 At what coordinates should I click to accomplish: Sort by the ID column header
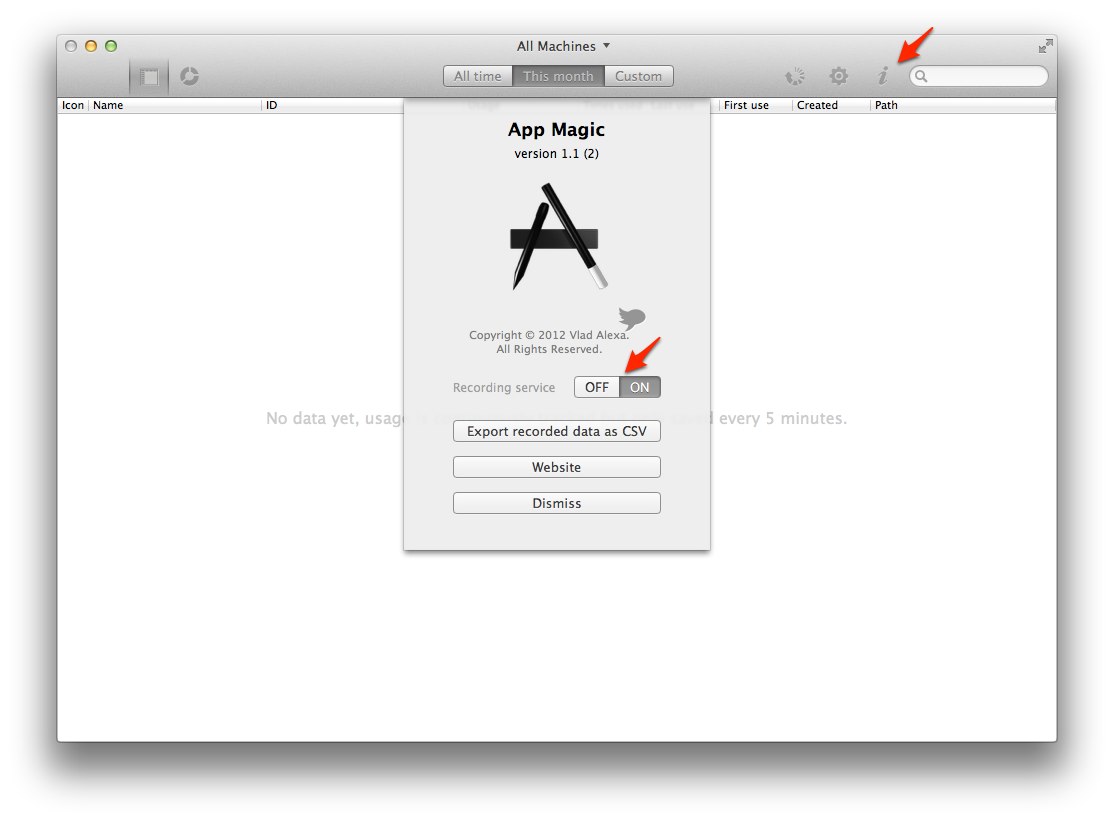332,105
